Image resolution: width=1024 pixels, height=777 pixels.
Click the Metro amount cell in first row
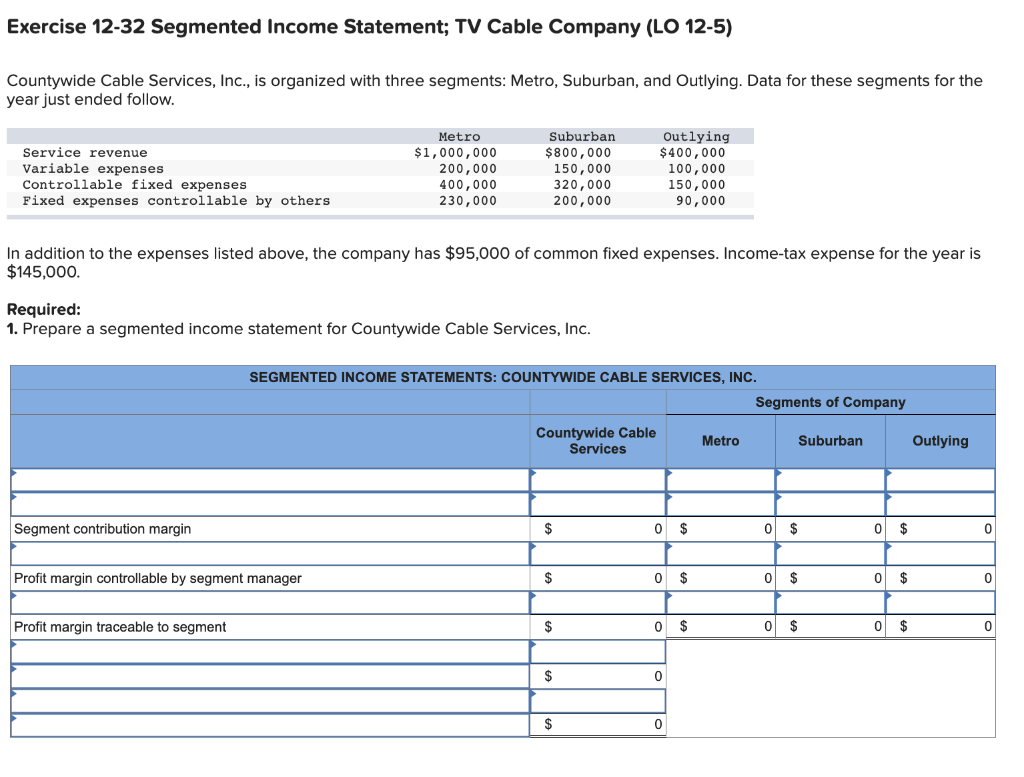720,479
